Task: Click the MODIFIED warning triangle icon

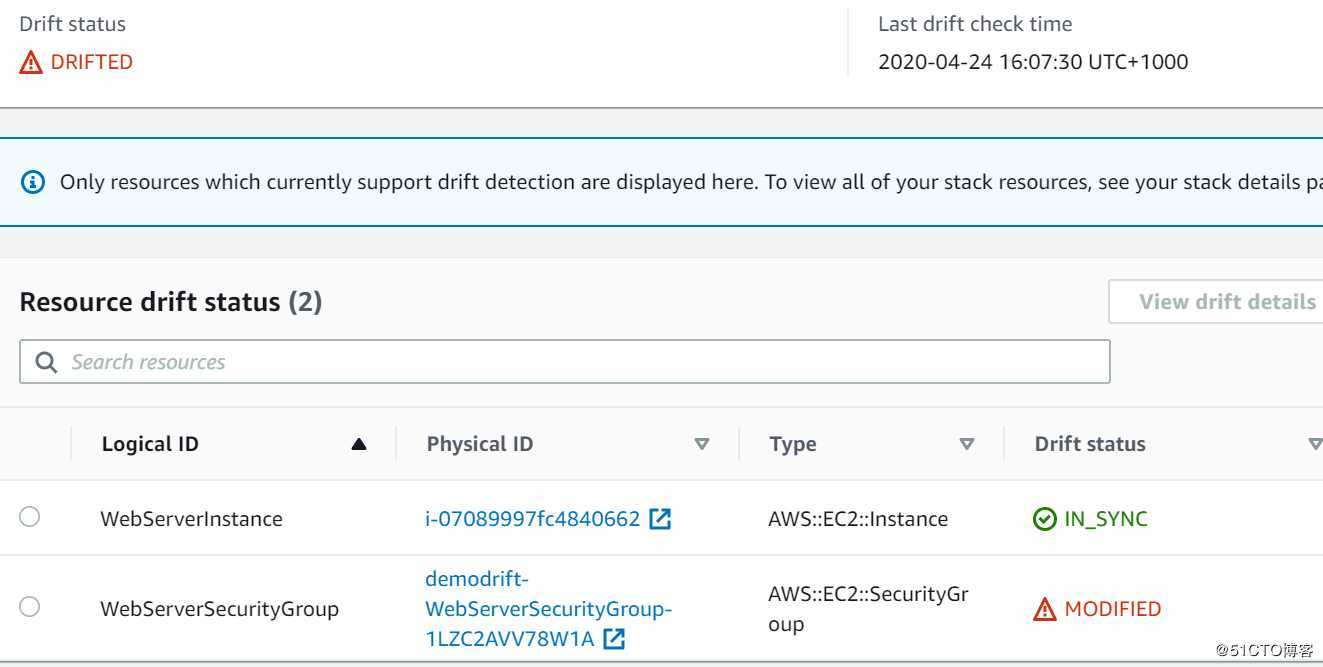Action: point(1044,609)
